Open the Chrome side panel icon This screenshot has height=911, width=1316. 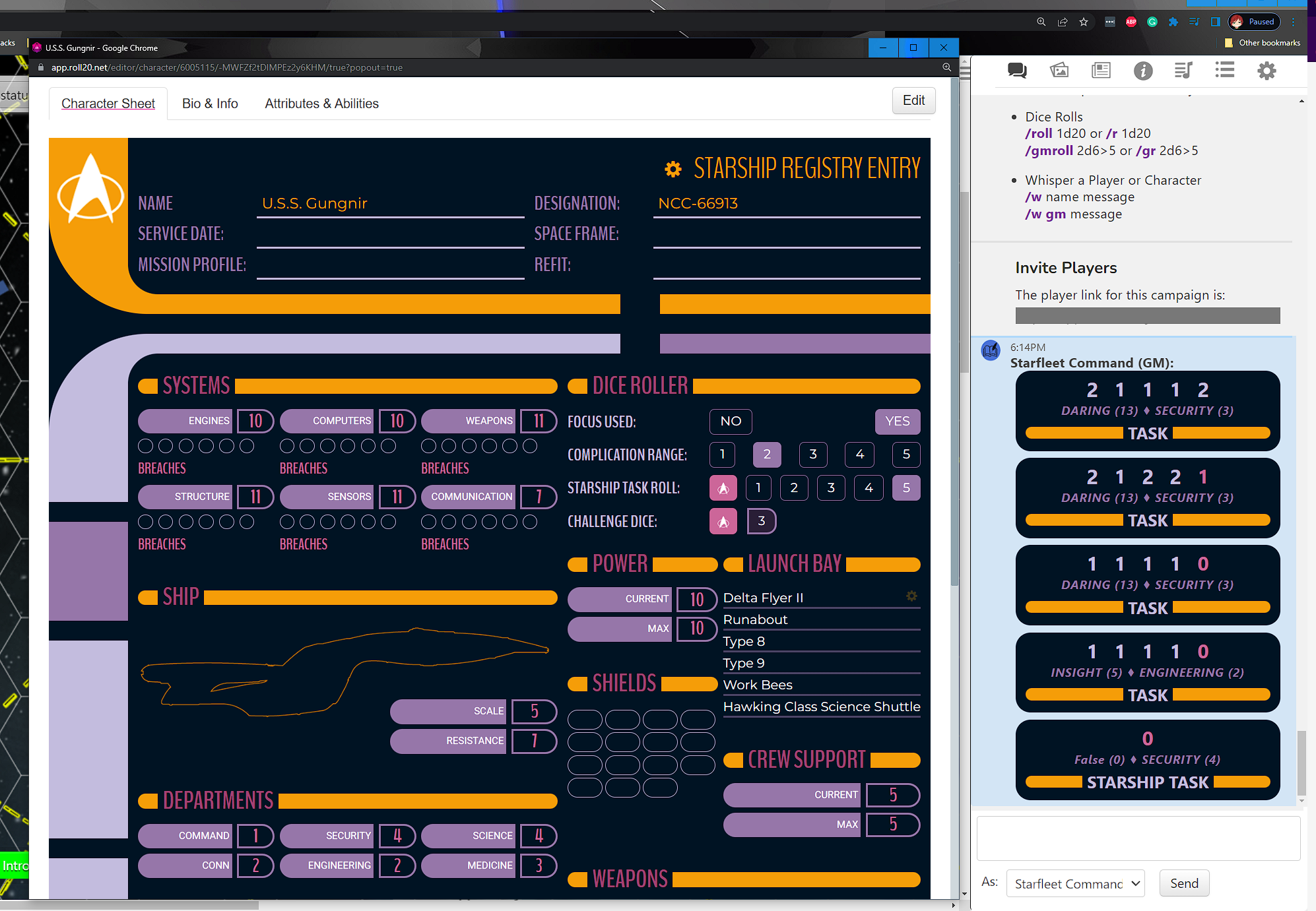pos(1216,22)
